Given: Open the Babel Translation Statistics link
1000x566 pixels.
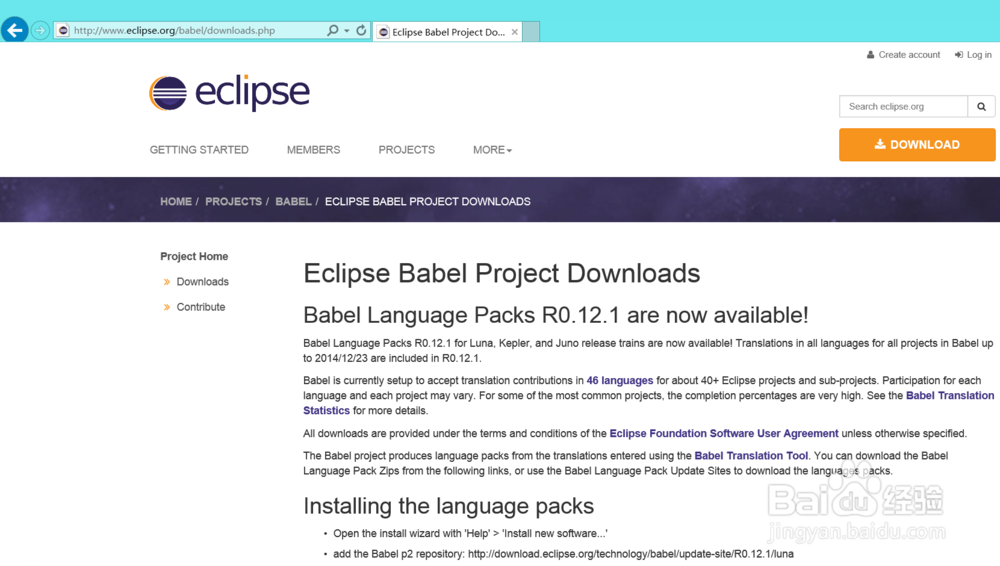Looking at the screenshot, I should (950, 396).
